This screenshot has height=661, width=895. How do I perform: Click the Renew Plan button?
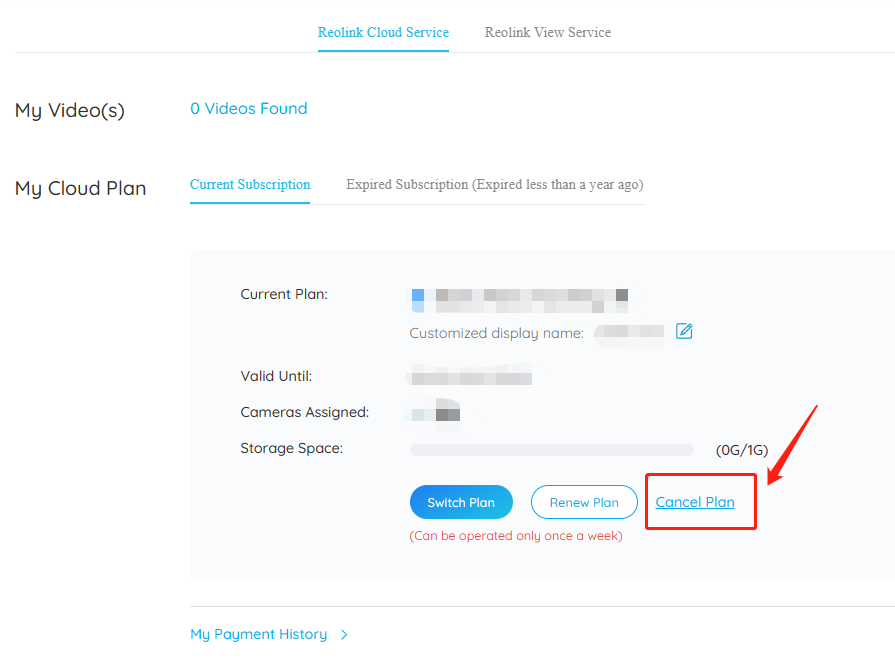pos(584,502)
